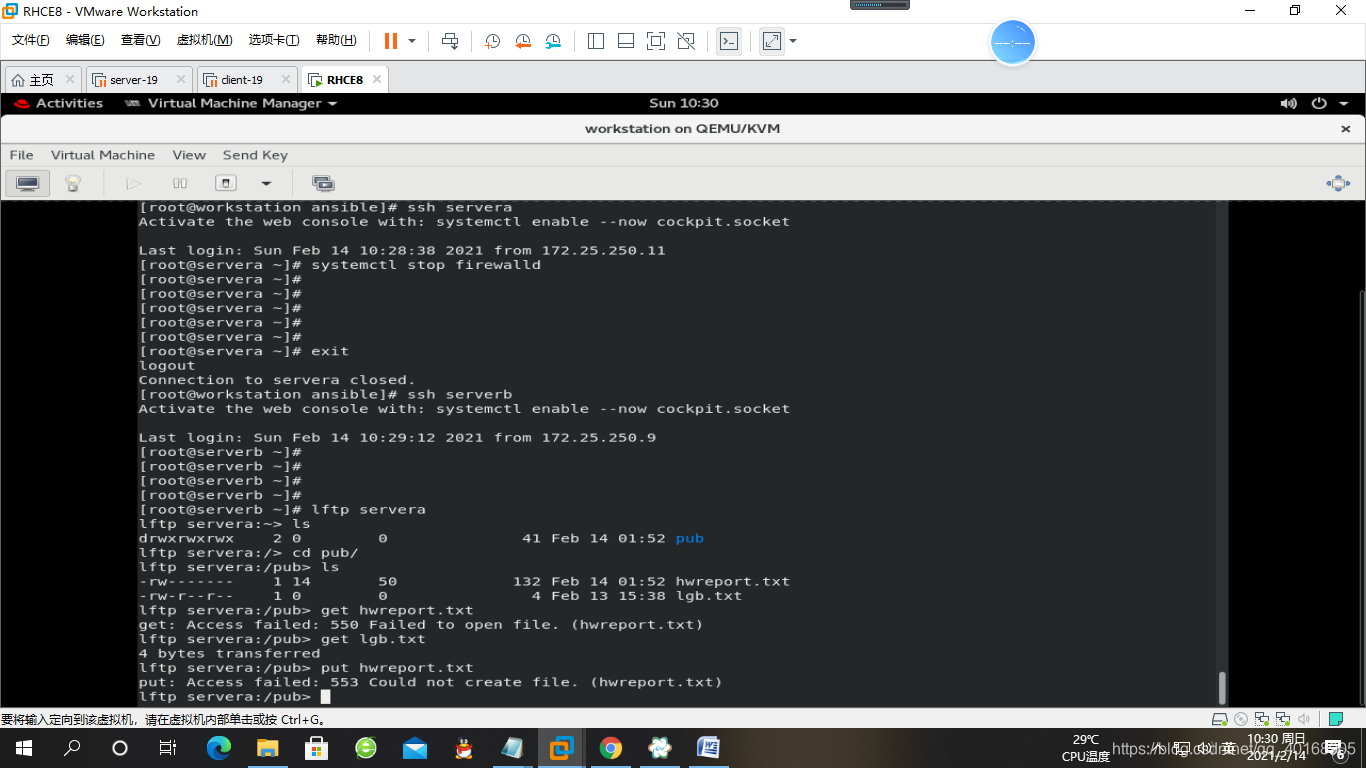Launch Microsoft Edge from taskbar
1366x768 pixels.
(x=219, y=748)
